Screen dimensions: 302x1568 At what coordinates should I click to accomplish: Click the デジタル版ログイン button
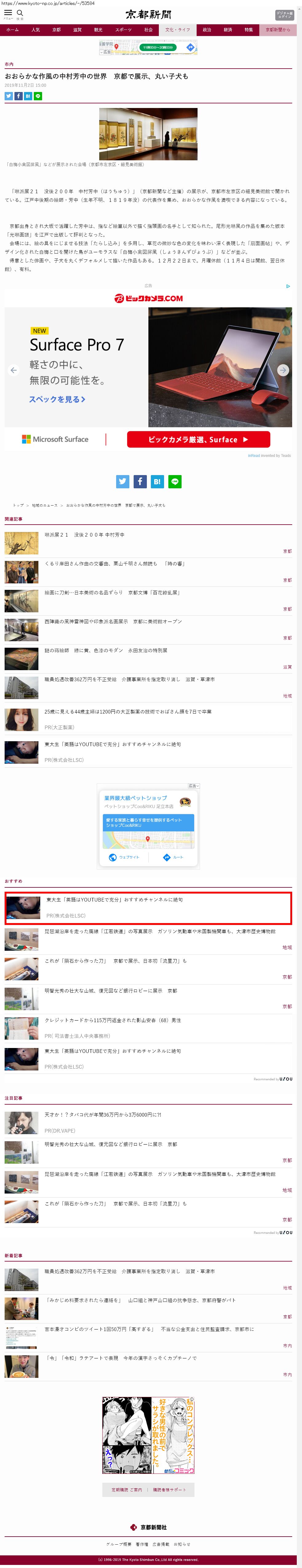point(284,14)
